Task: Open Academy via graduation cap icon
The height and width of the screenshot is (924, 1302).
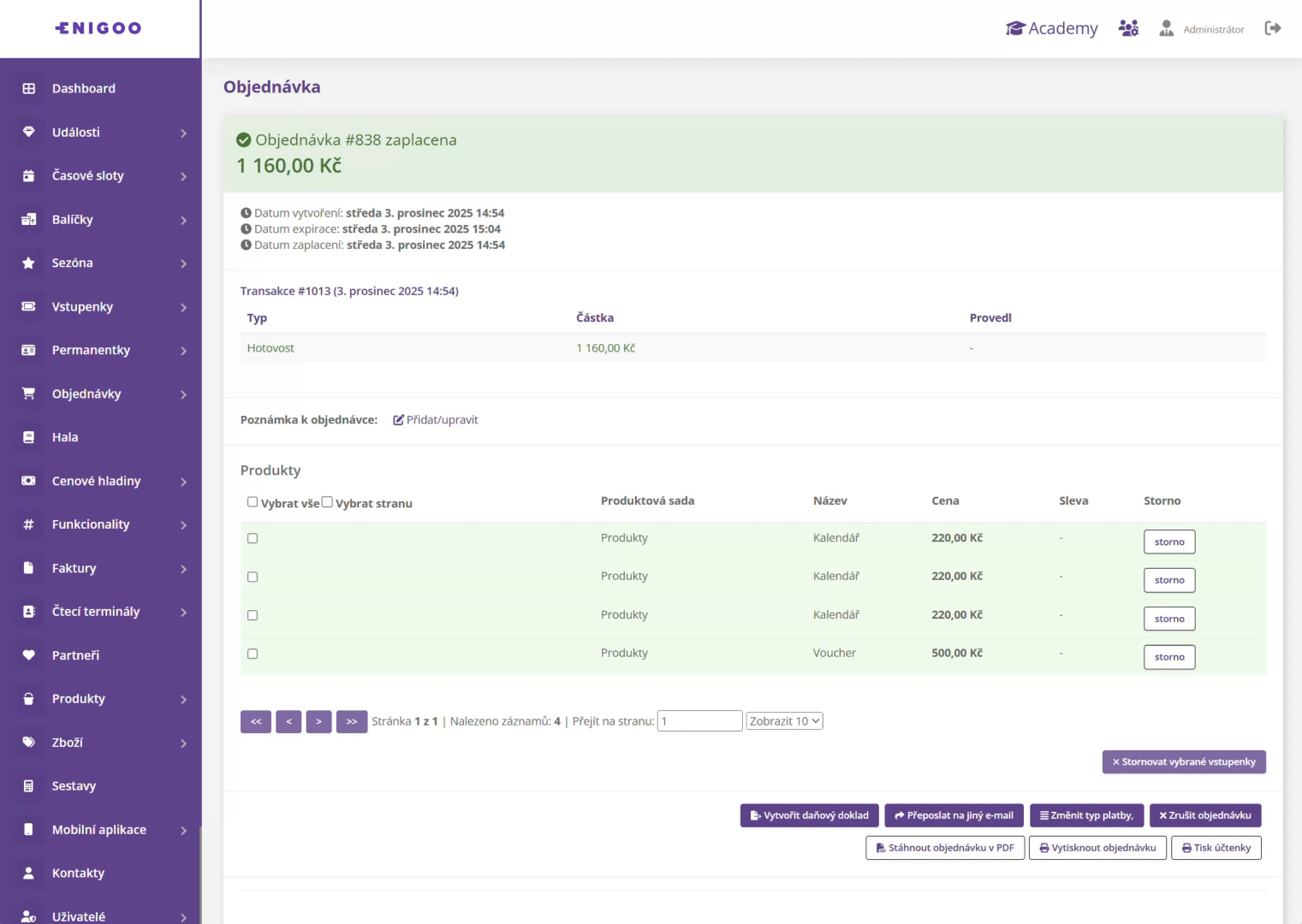Action: tap(1015, 28)
